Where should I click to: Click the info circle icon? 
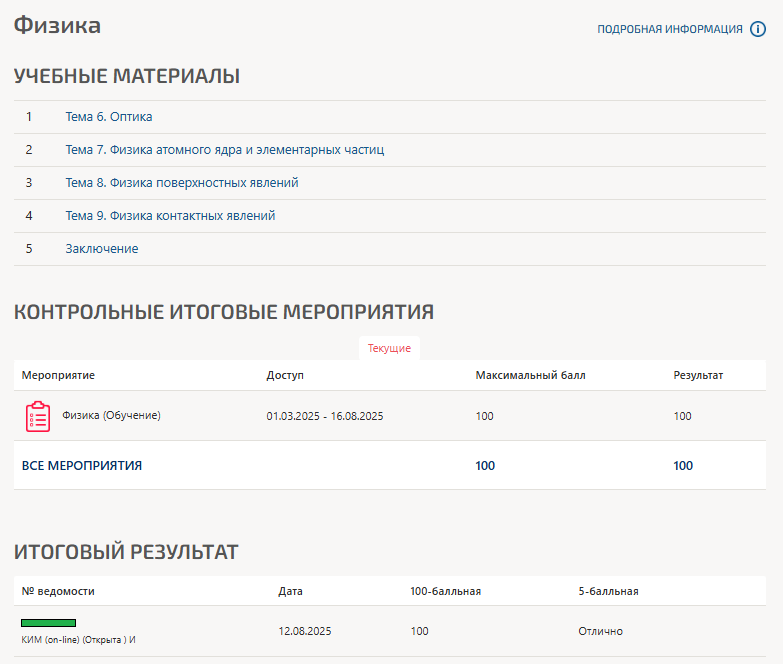(x=758, y=29)
